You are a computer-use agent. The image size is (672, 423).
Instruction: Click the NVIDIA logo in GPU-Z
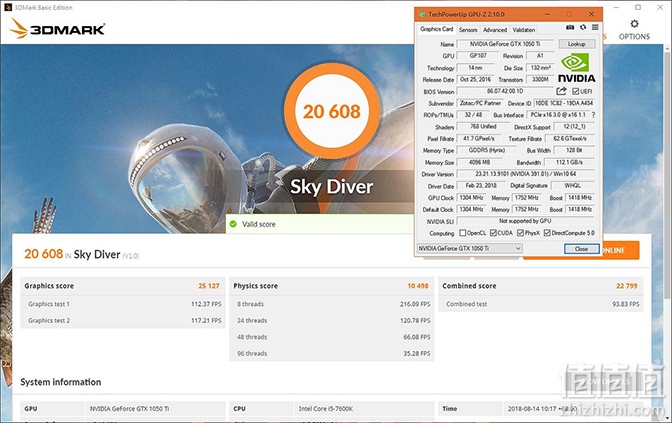click(x=576, y=68)
